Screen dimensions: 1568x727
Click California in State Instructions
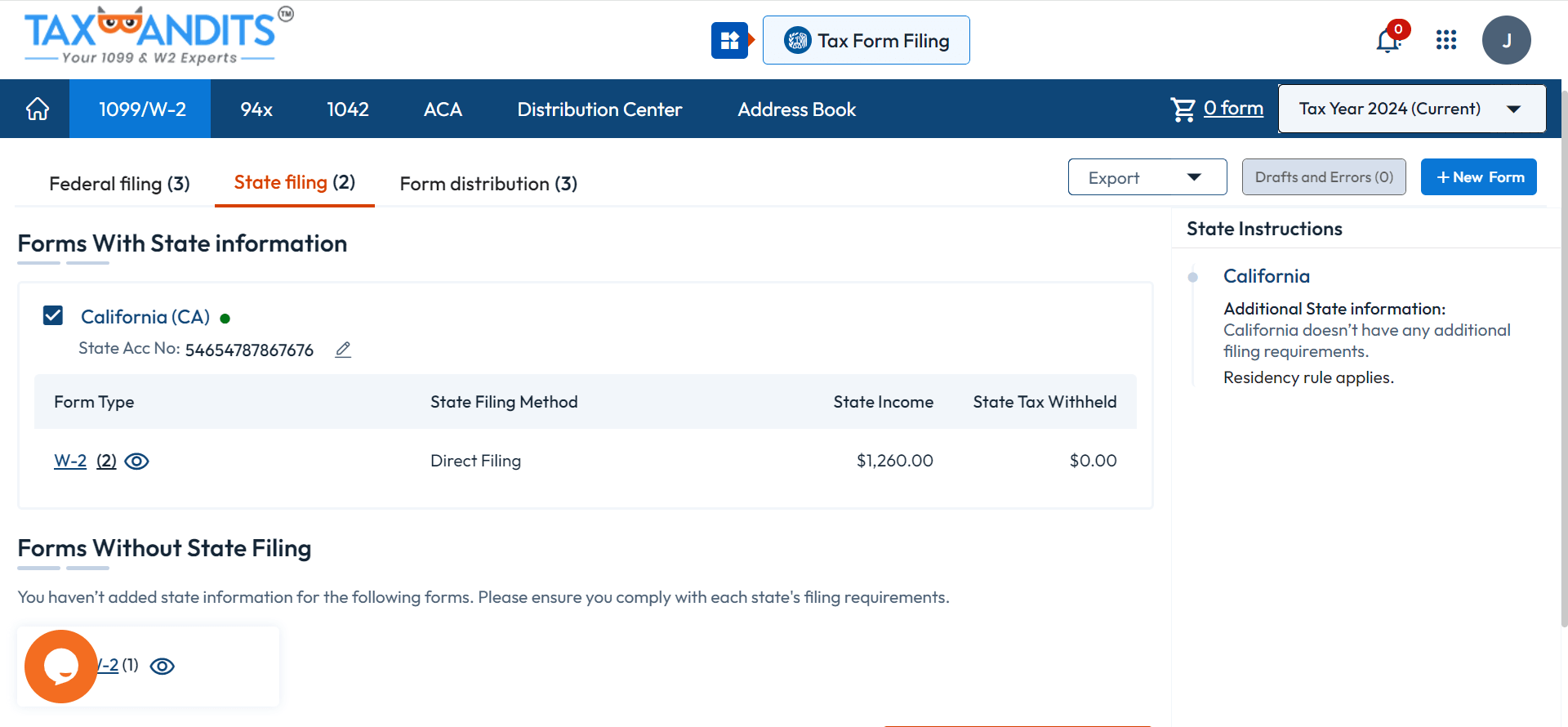tap(1267, 276)
